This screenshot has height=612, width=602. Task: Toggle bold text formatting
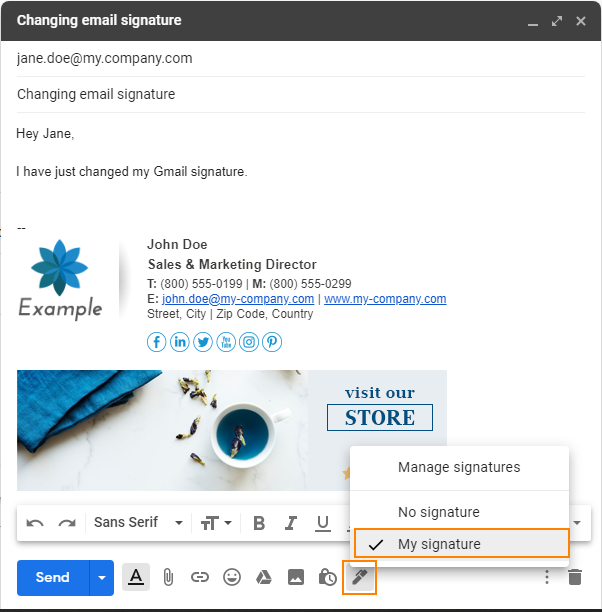259,522
